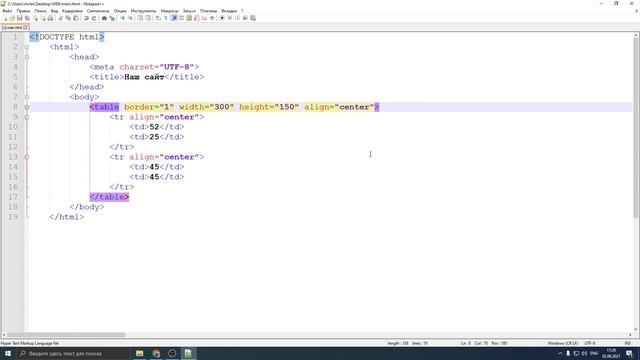Open the Макросы menu

point(169,11)
